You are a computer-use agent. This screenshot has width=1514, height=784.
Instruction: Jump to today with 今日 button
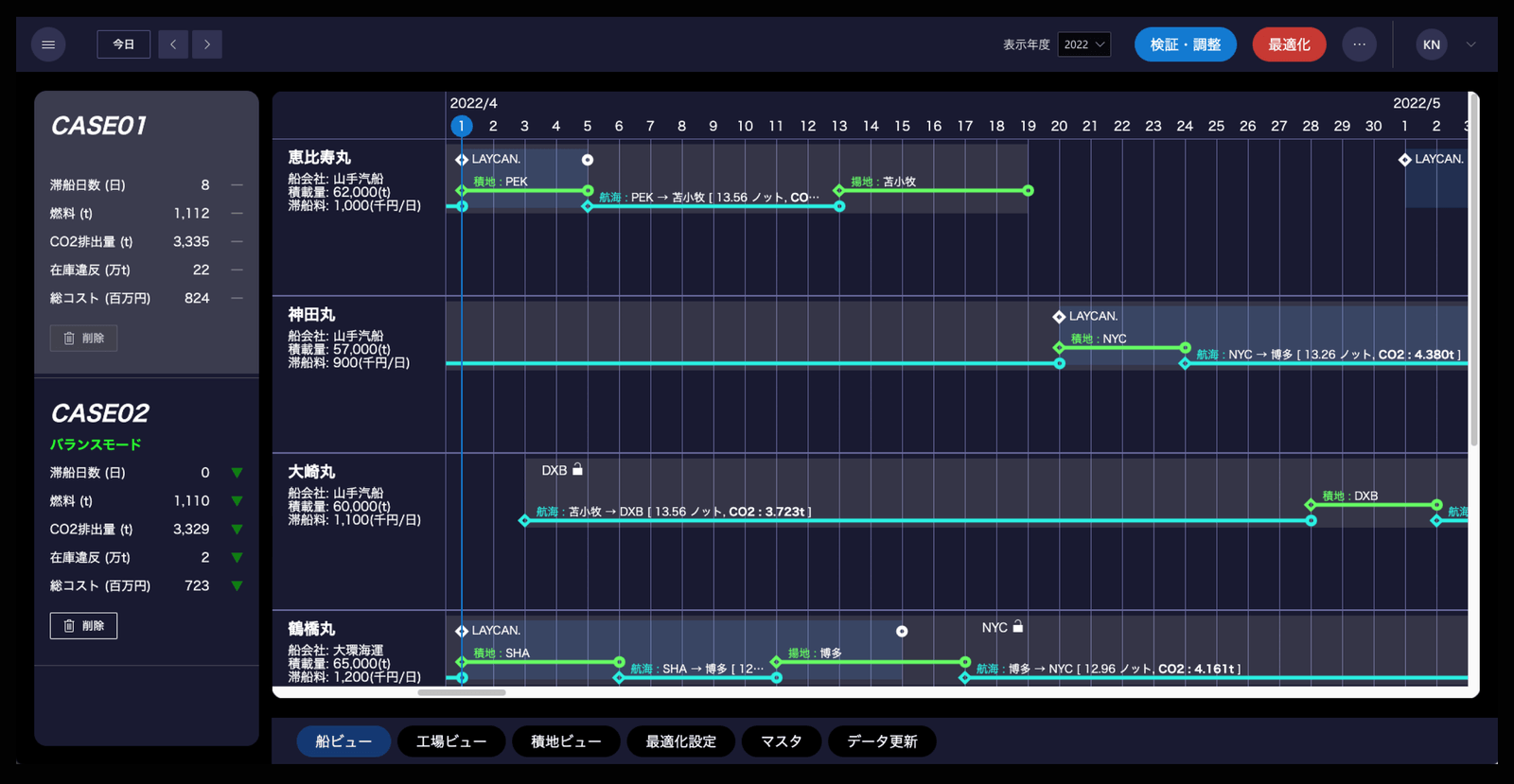(124, 44)
